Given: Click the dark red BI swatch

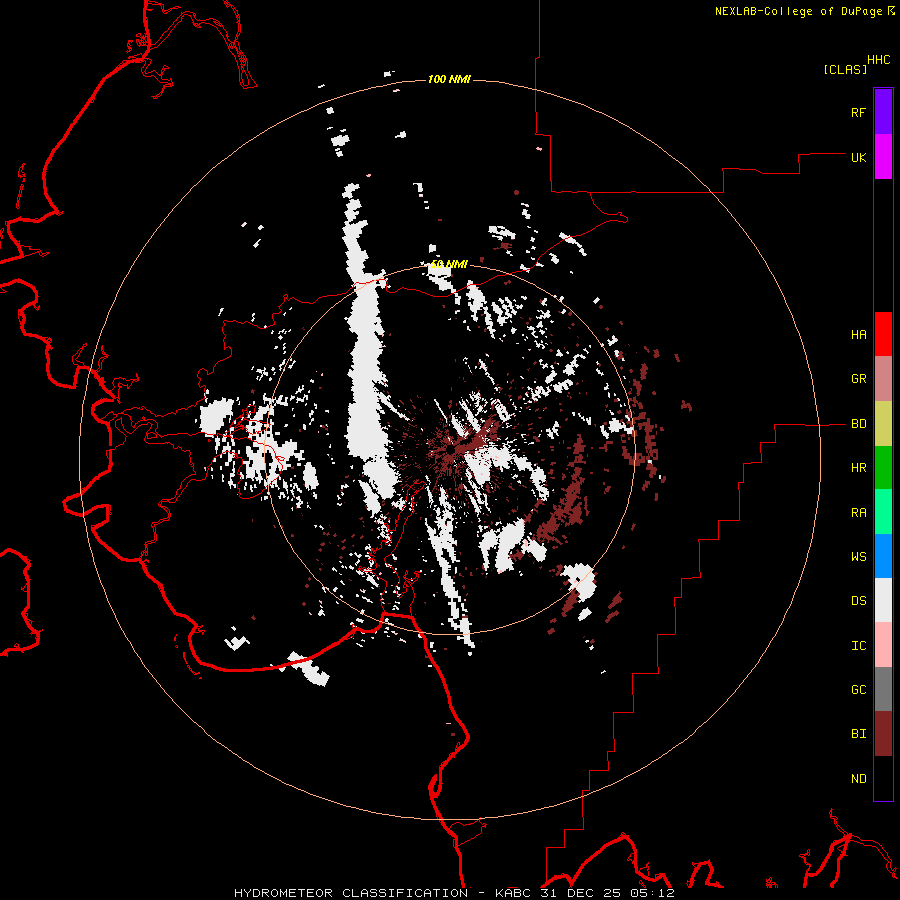Looking at the screenshot, I should point(883,734).
